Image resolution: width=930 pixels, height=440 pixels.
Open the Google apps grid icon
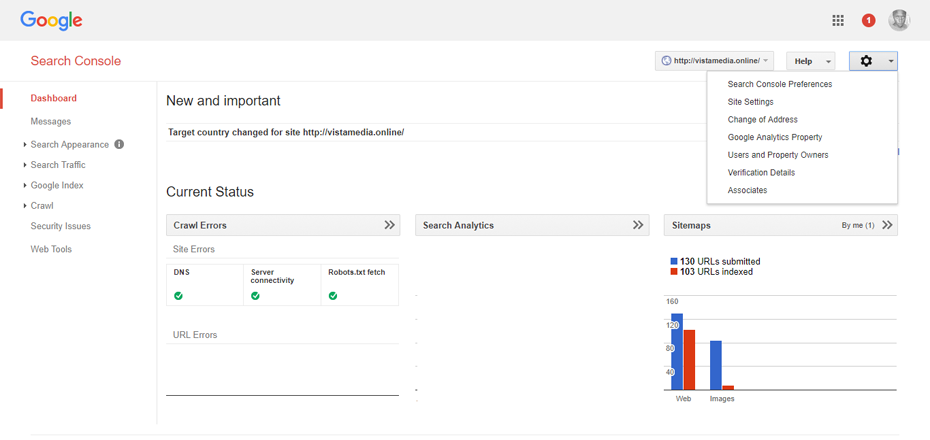click(x=838, y=20)
